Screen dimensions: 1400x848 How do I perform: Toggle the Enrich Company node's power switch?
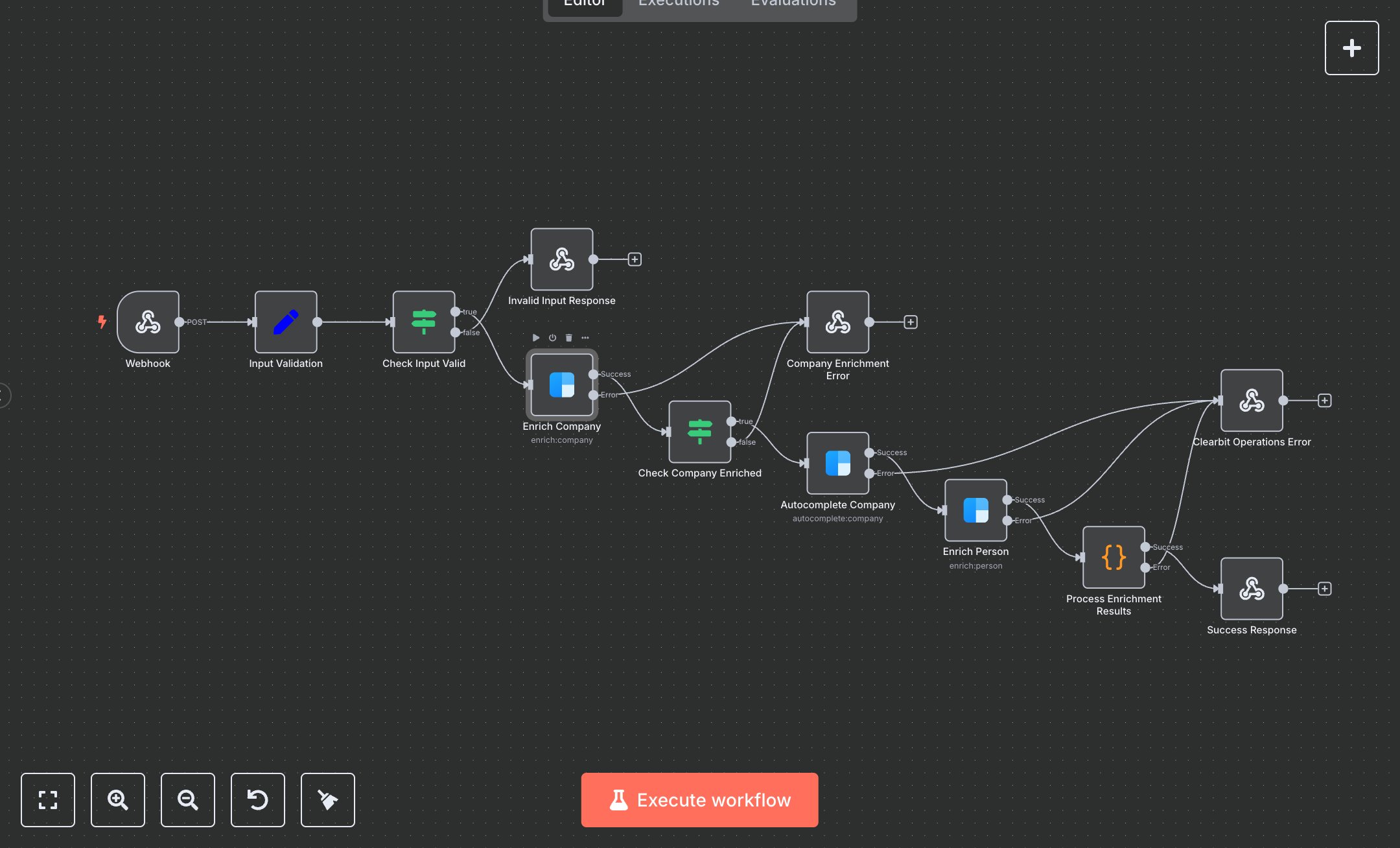[552, 338]
